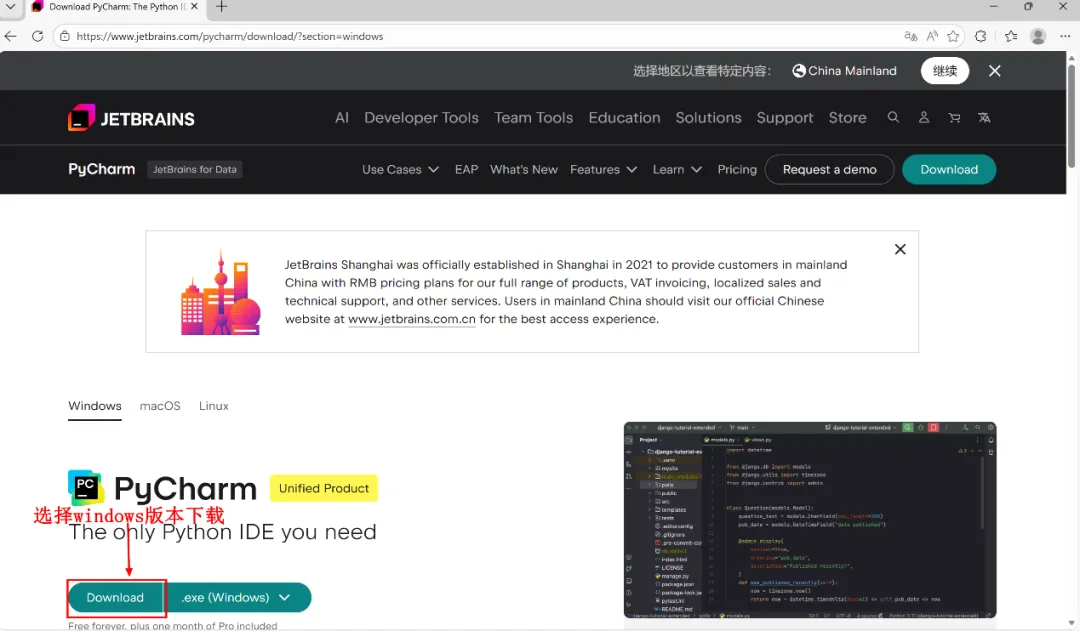Image resolution: width=1080 pixels, height=631 pixels.
Task: Click the Request a demo button
Action: (829, 169)
